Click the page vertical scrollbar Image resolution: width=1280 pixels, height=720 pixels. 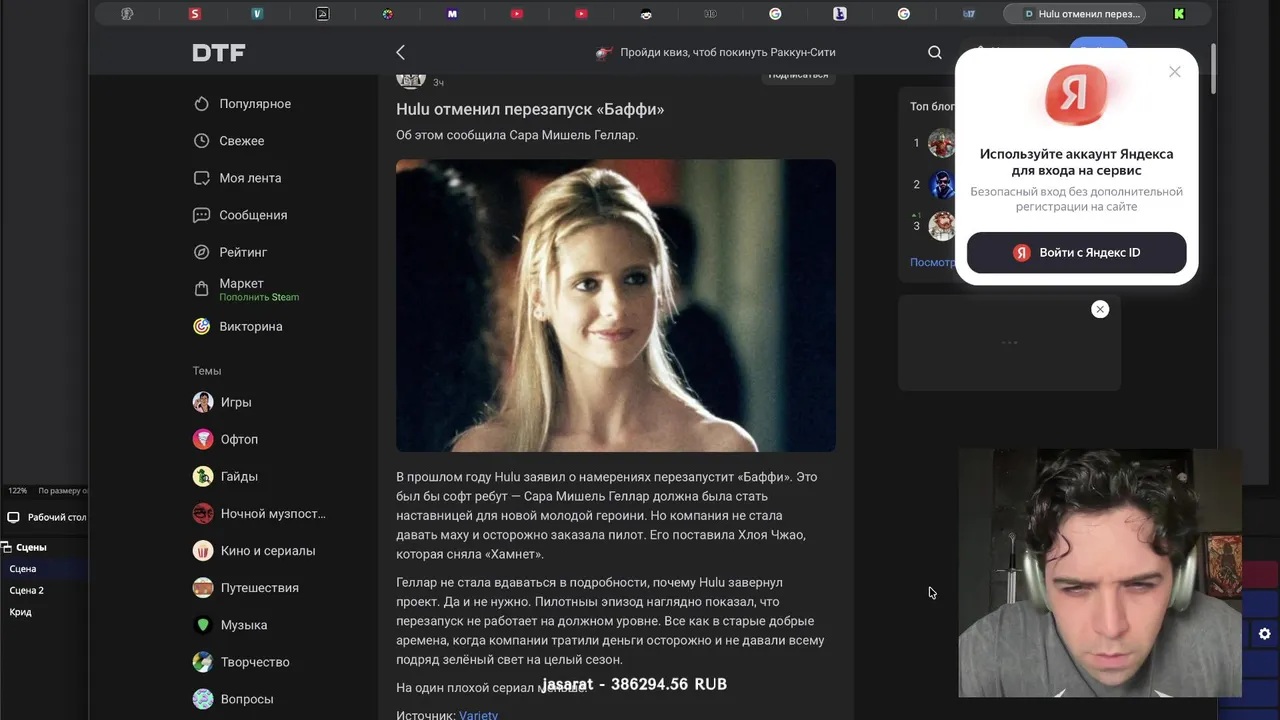click(1213, 70)
